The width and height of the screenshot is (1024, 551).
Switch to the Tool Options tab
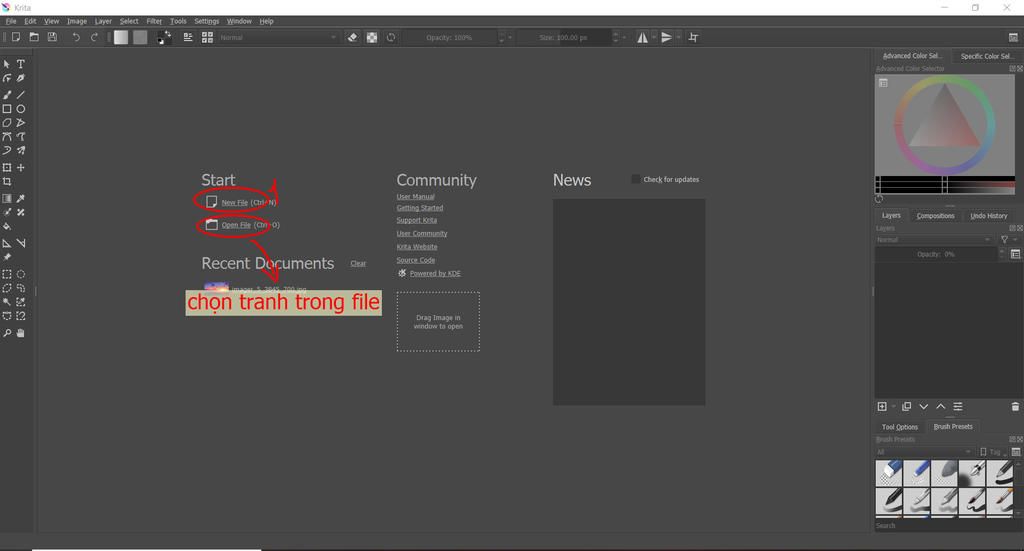pos(900,427)
